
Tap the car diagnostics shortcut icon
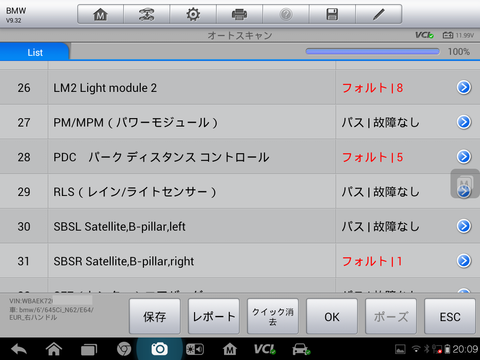(x=301, y=349)
